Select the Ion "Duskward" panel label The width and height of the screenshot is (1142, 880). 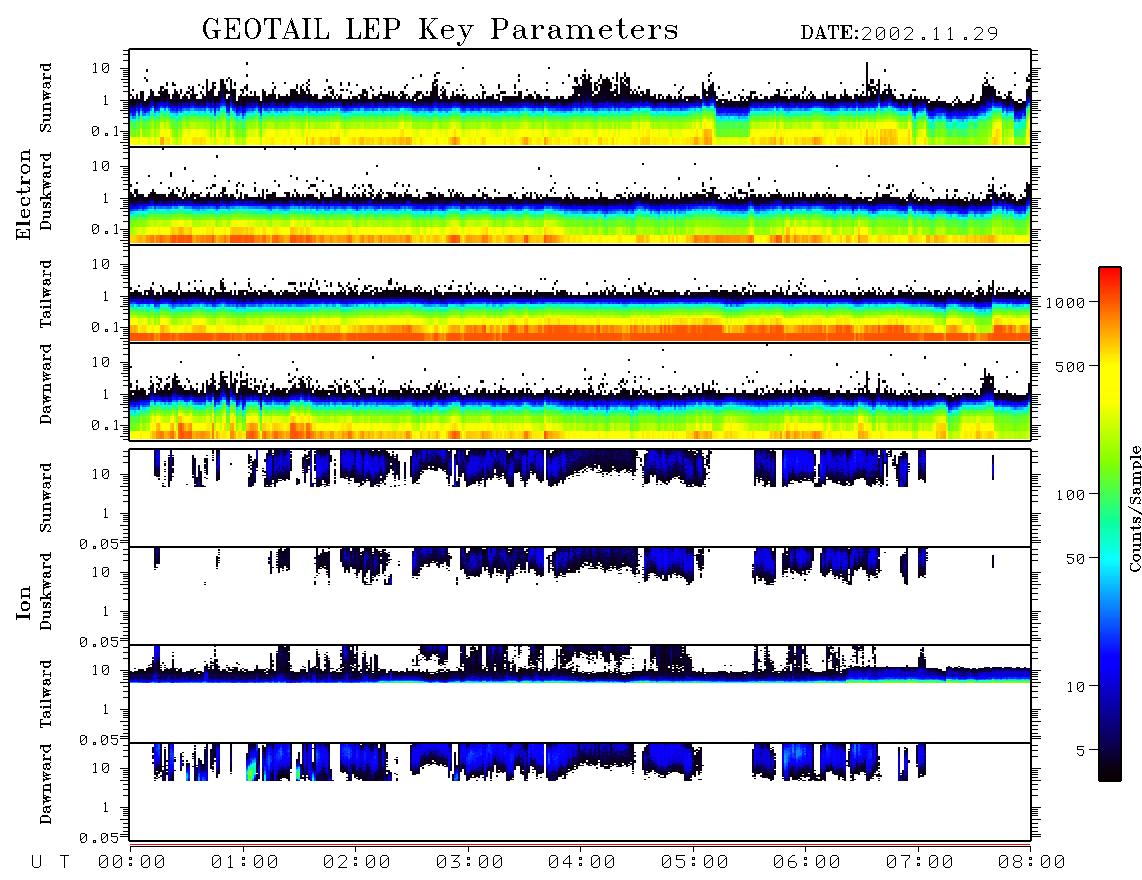click(46, 591)
